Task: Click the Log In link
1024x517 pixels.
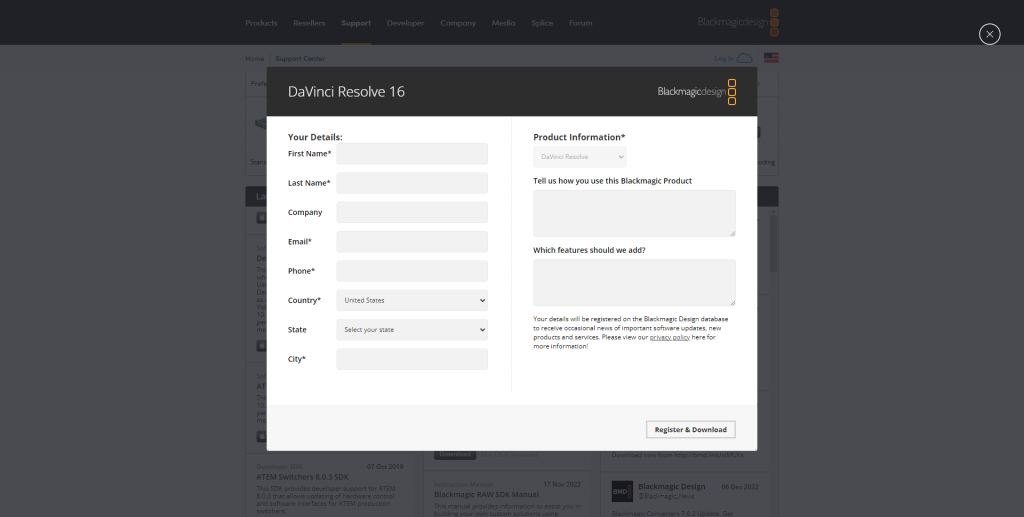Action: (x=724, y=59)
